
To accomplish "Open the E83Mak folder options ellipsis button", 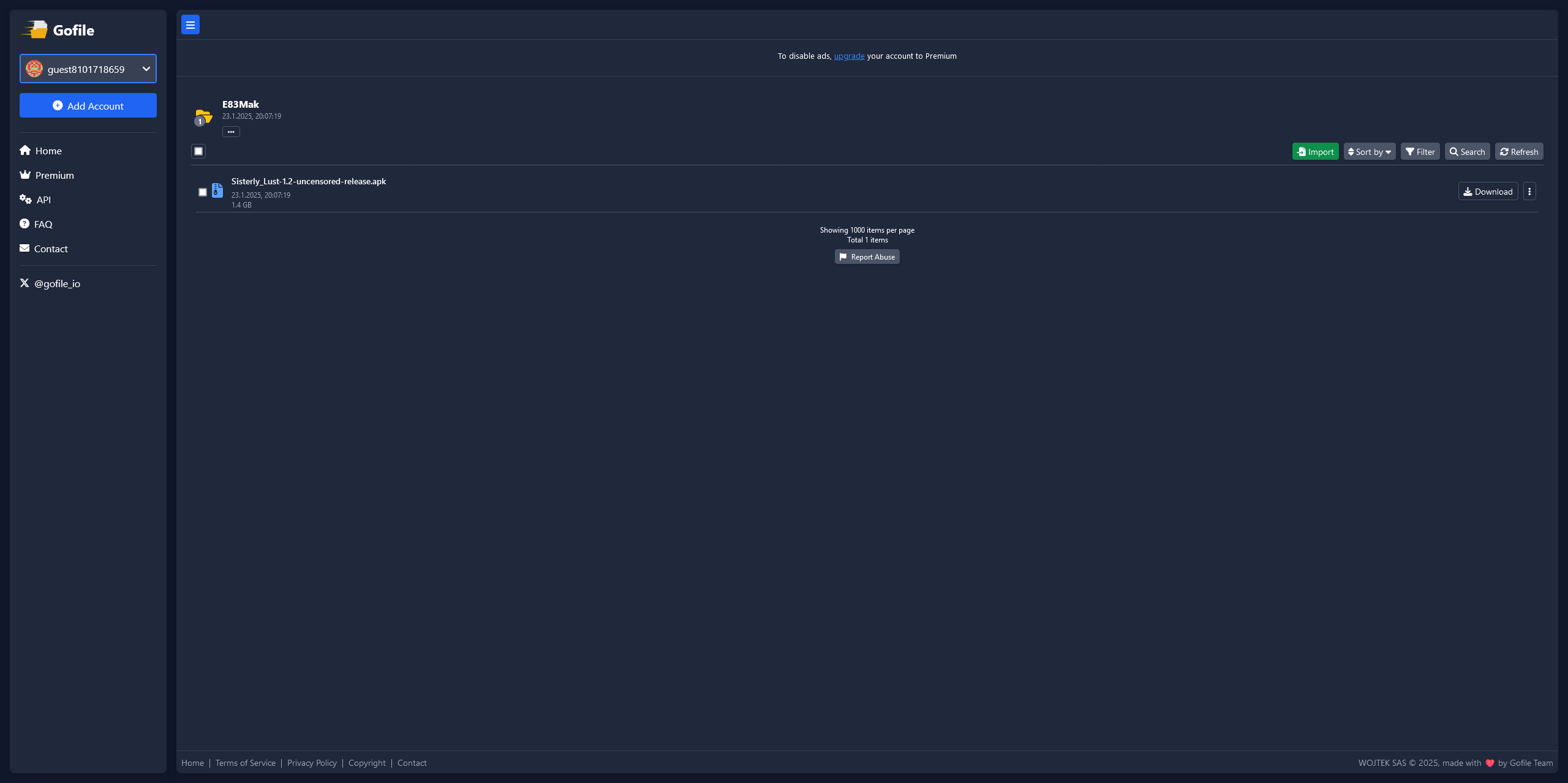I will click(231, 132).
